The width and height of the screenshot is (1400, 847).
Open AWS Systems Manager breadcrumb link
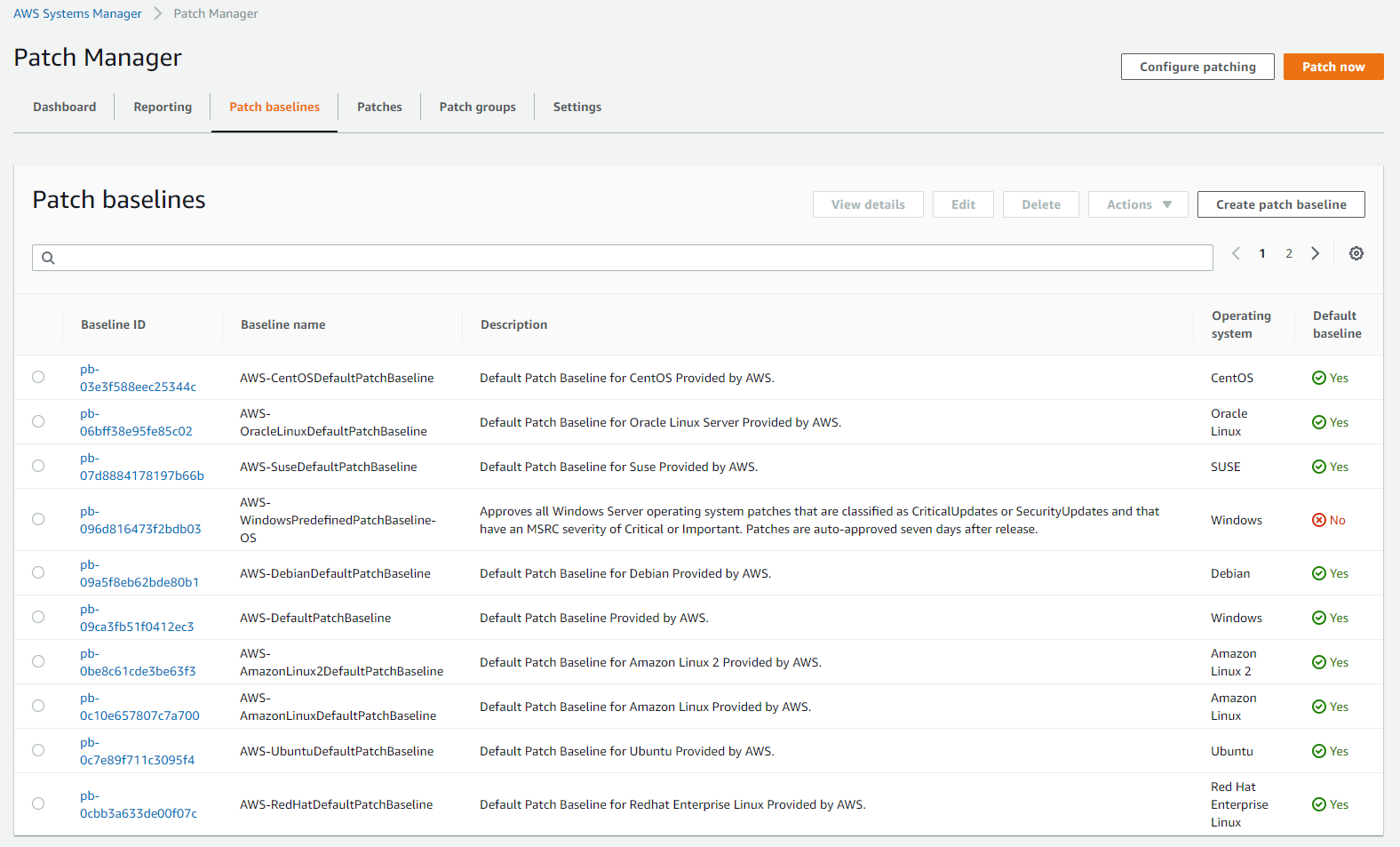[x=77, y=13]
